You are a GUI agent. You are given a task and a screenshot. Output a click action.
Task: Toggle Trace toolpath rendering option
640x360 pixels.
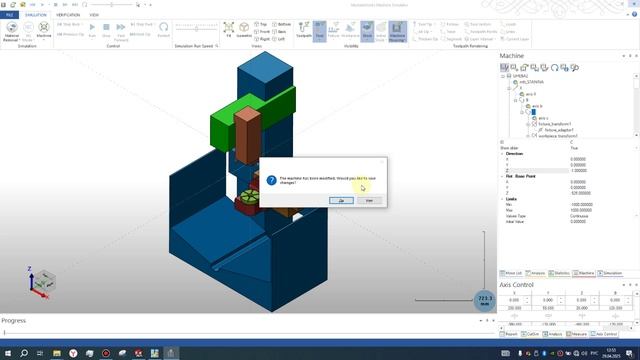[x=448, y=32]
